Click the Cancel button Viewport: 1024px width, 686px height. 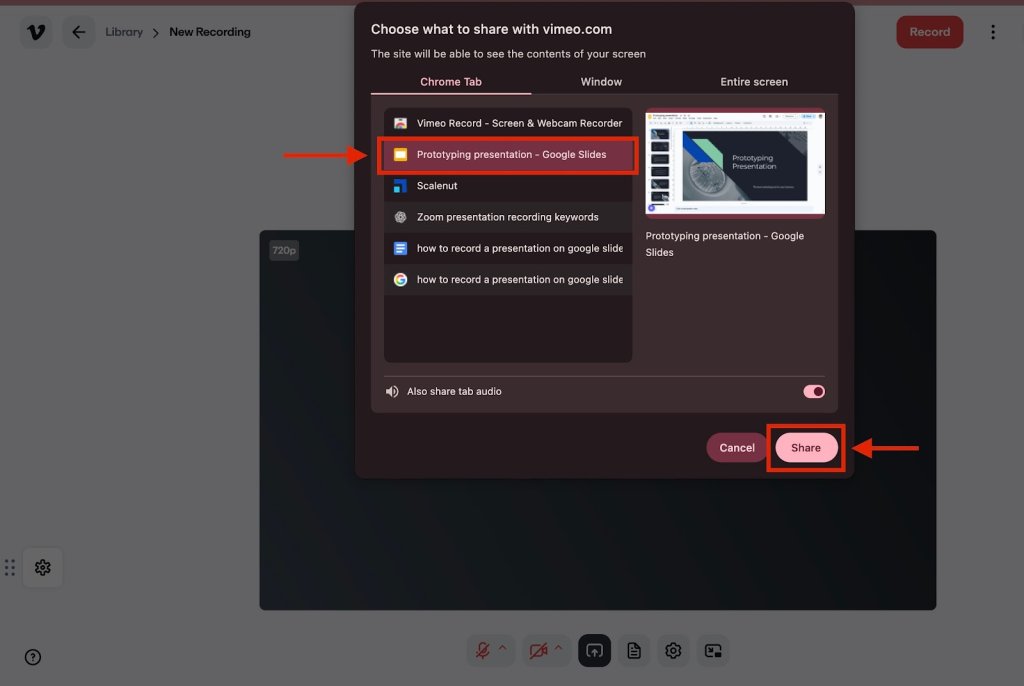pos(737,448)
